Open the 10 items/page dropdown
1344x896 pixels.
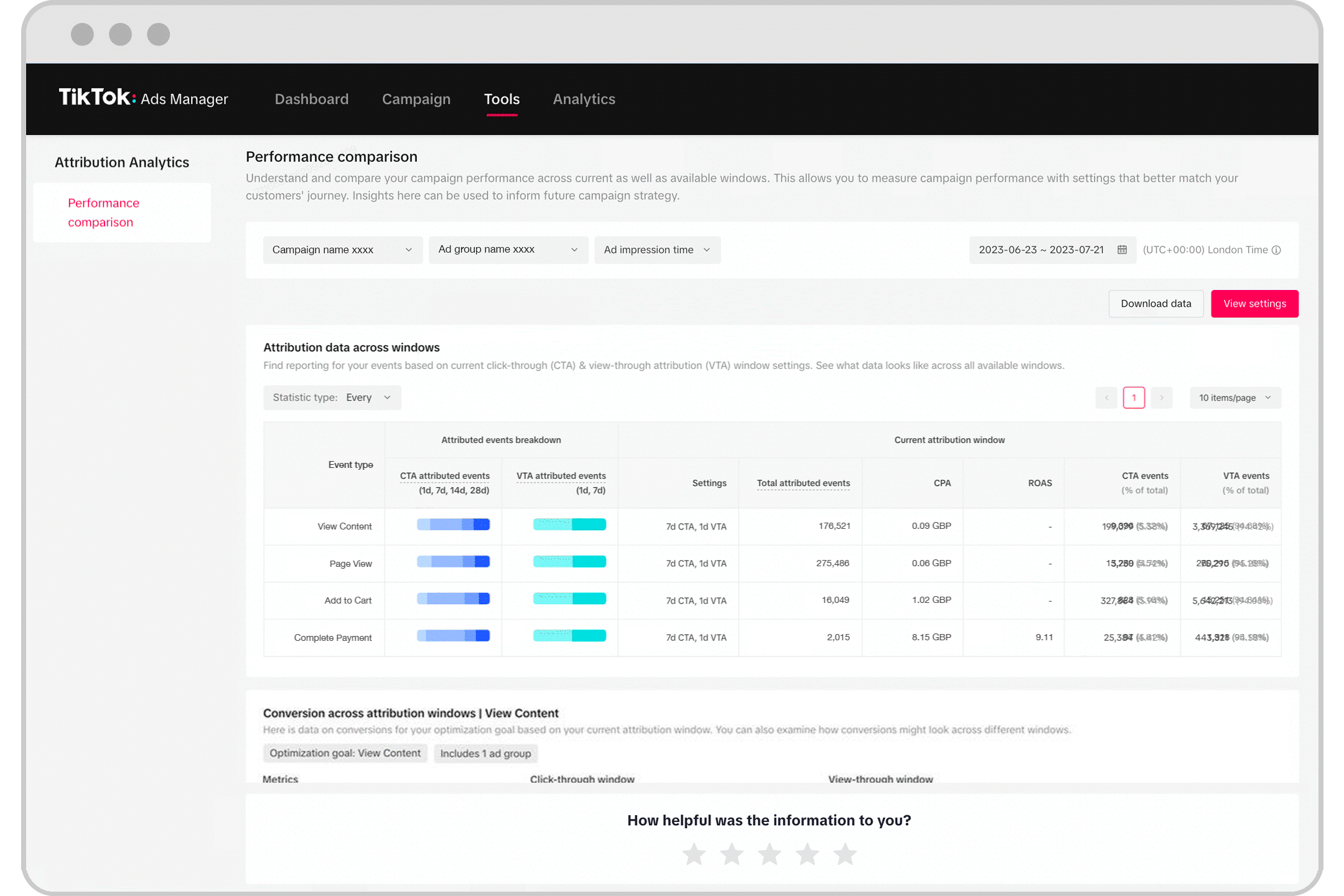click(1235, 398)
